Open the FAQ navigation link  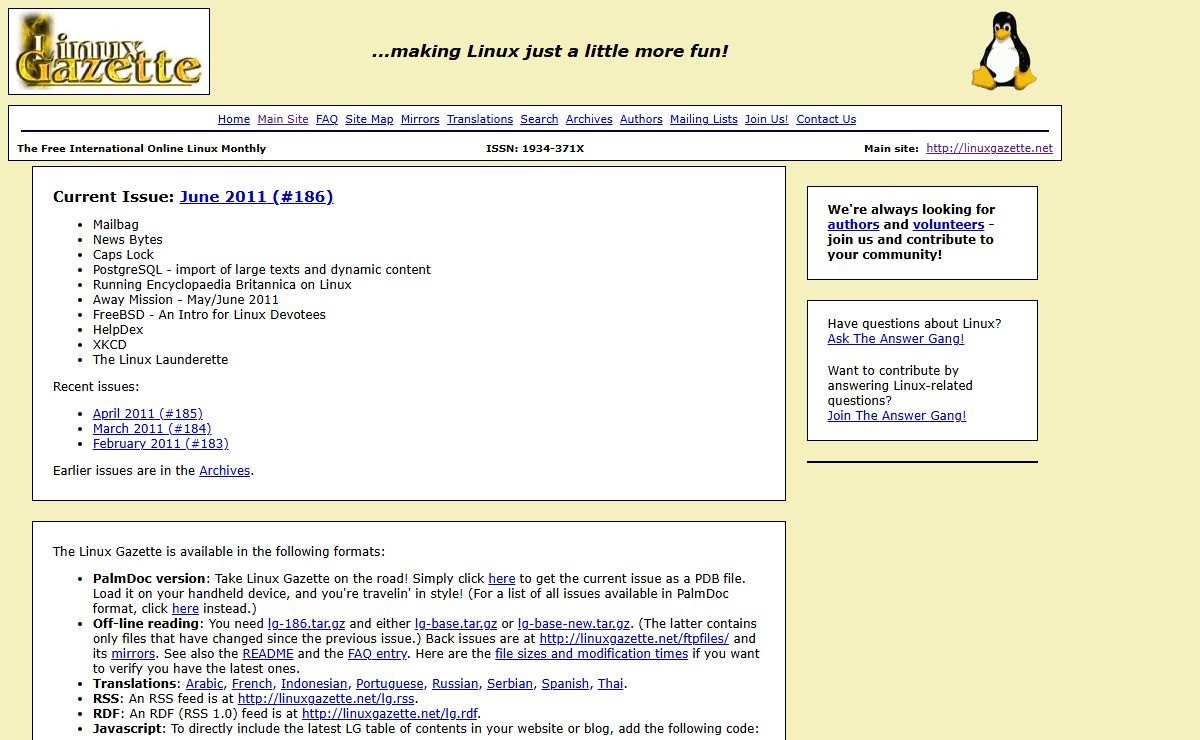pyautogui.click(x=327, y=119)
